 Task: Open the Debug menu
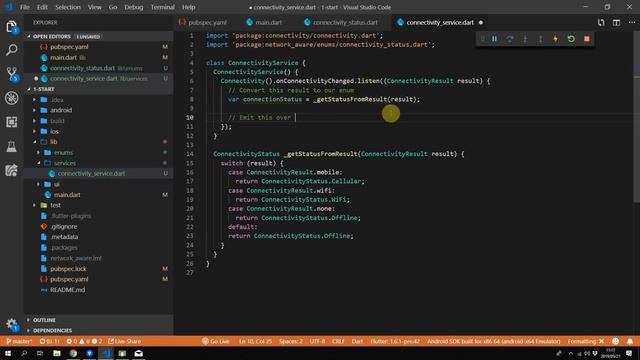tap(133, 7)
